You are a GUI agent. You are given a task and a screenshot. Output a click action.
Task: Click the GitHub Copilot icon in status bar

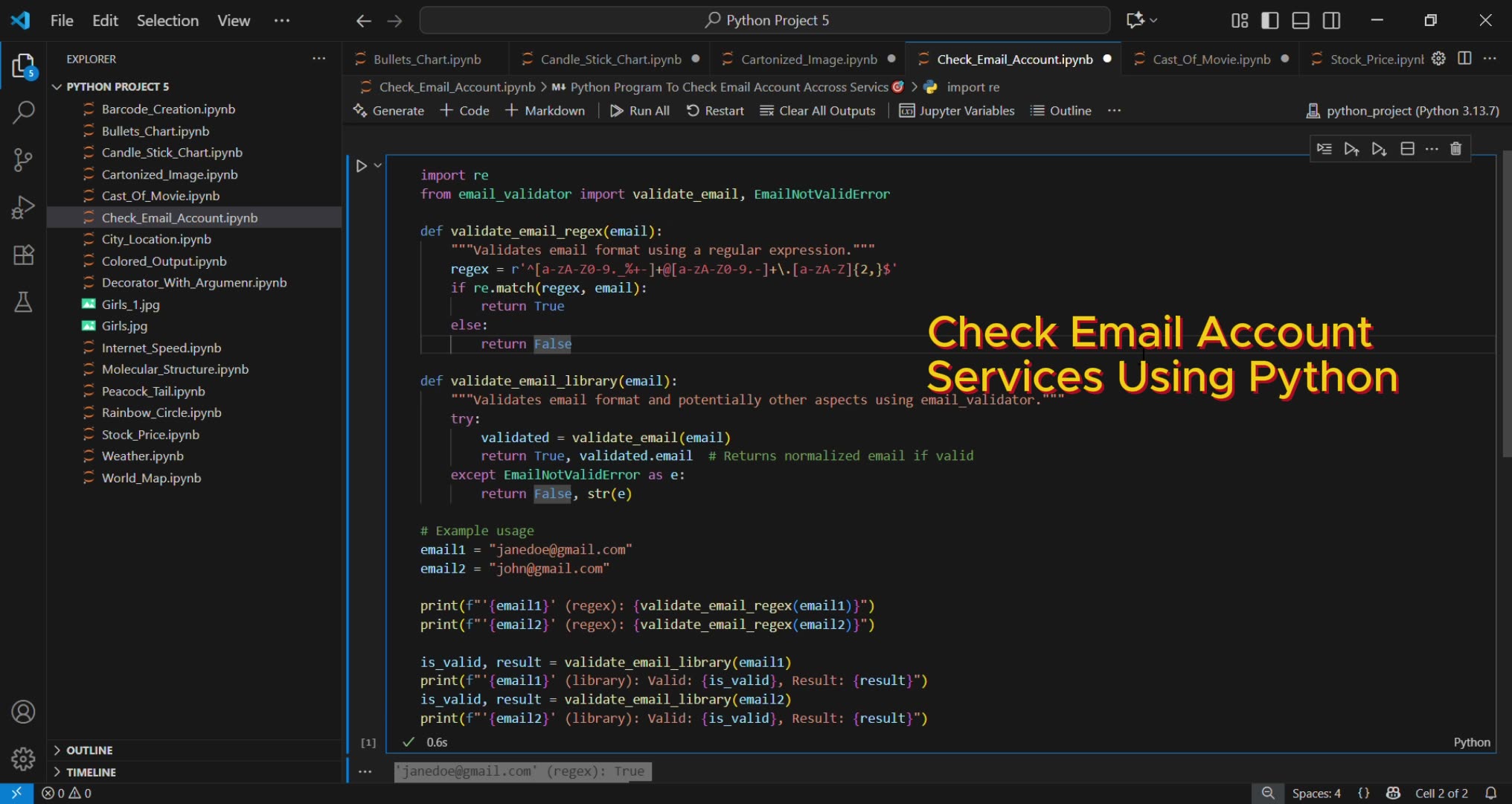[x=1392, y=793]
